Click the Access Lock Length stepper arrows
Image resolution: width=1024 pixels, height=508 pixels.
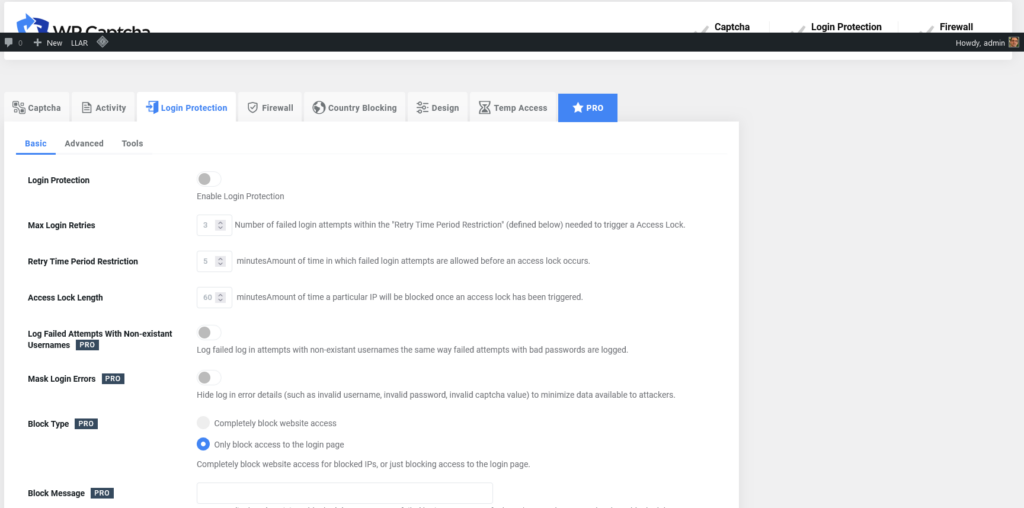point(223,297)
